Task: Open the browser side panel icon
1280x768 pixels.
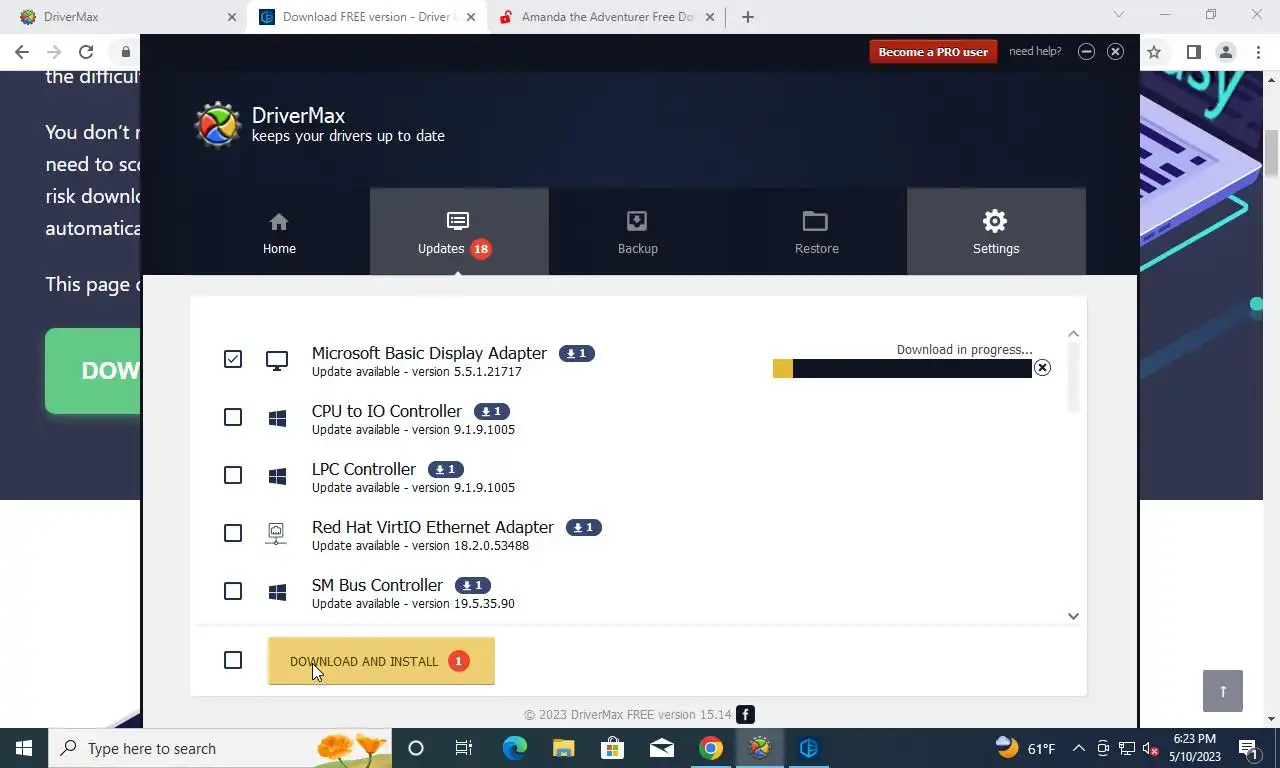Action: tap(1193, 52)
